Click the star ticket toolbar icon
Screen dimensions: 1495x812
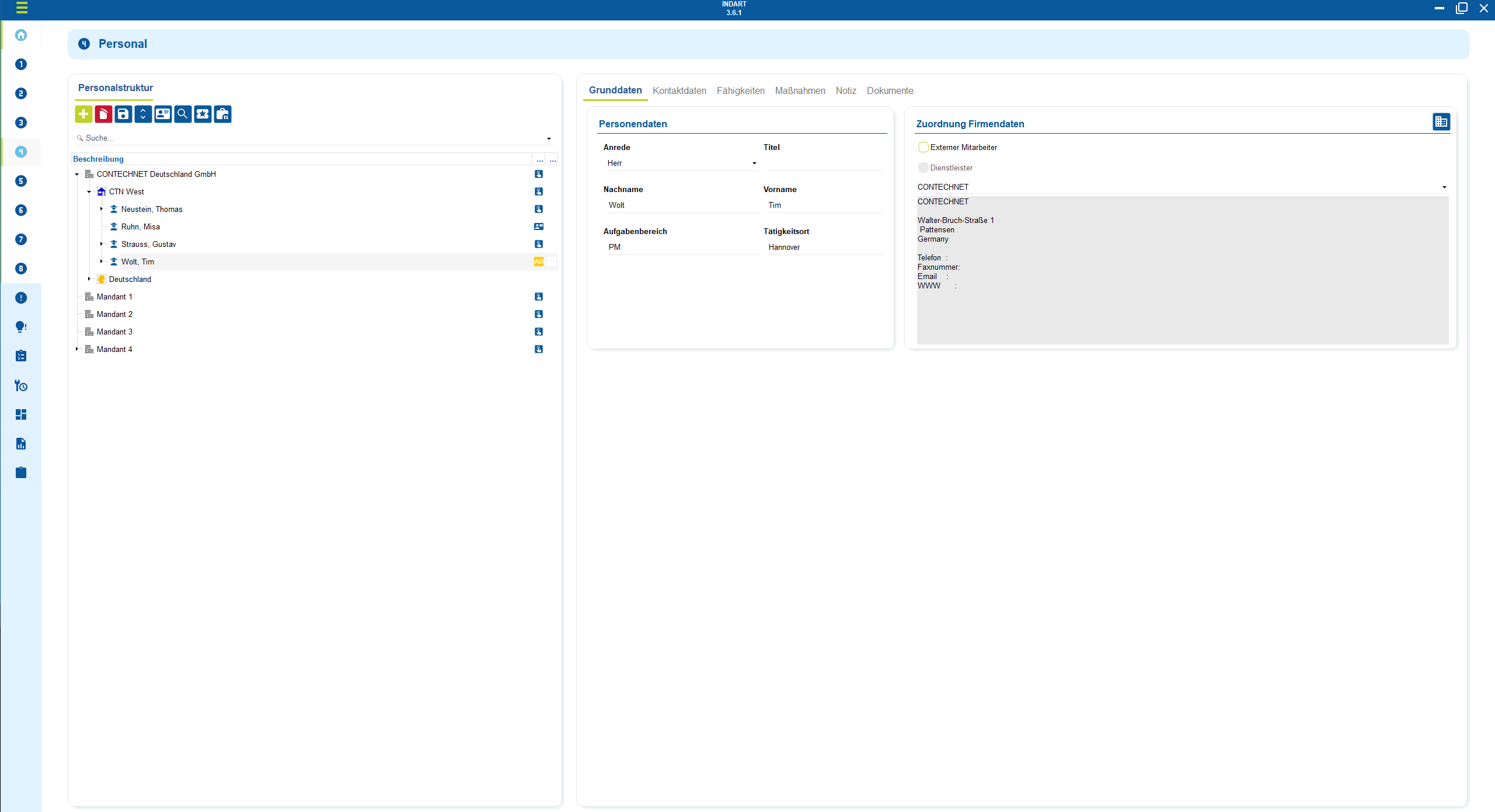(203, 114)
